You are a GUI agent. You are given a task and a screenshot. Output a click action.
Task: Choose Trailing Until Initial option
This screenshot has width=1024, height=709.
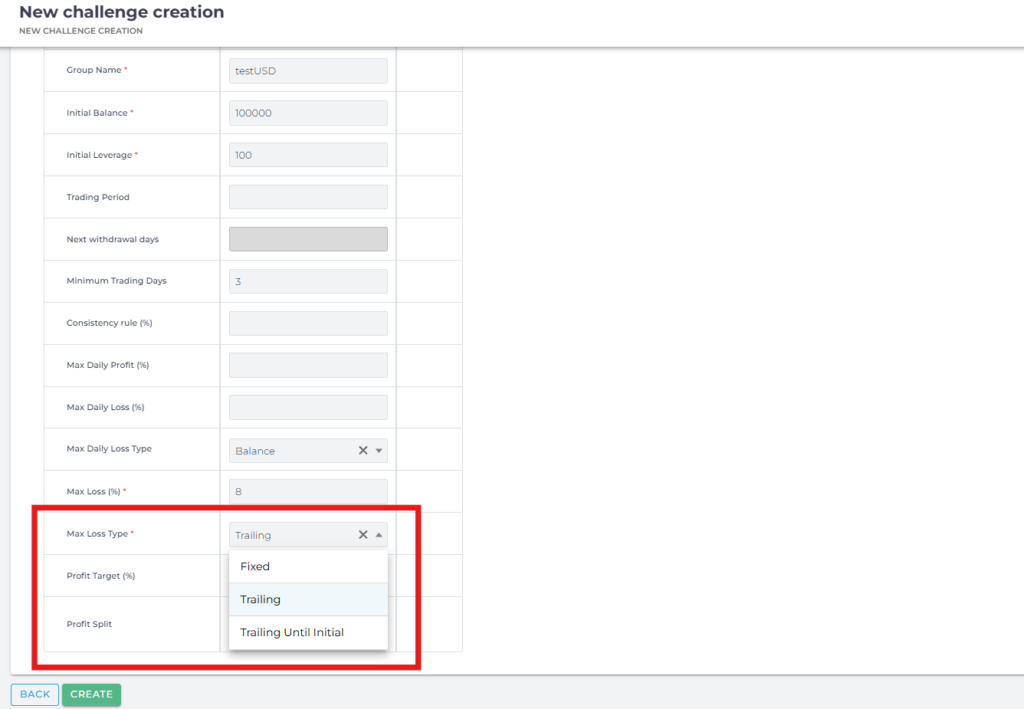coord(308,632)
